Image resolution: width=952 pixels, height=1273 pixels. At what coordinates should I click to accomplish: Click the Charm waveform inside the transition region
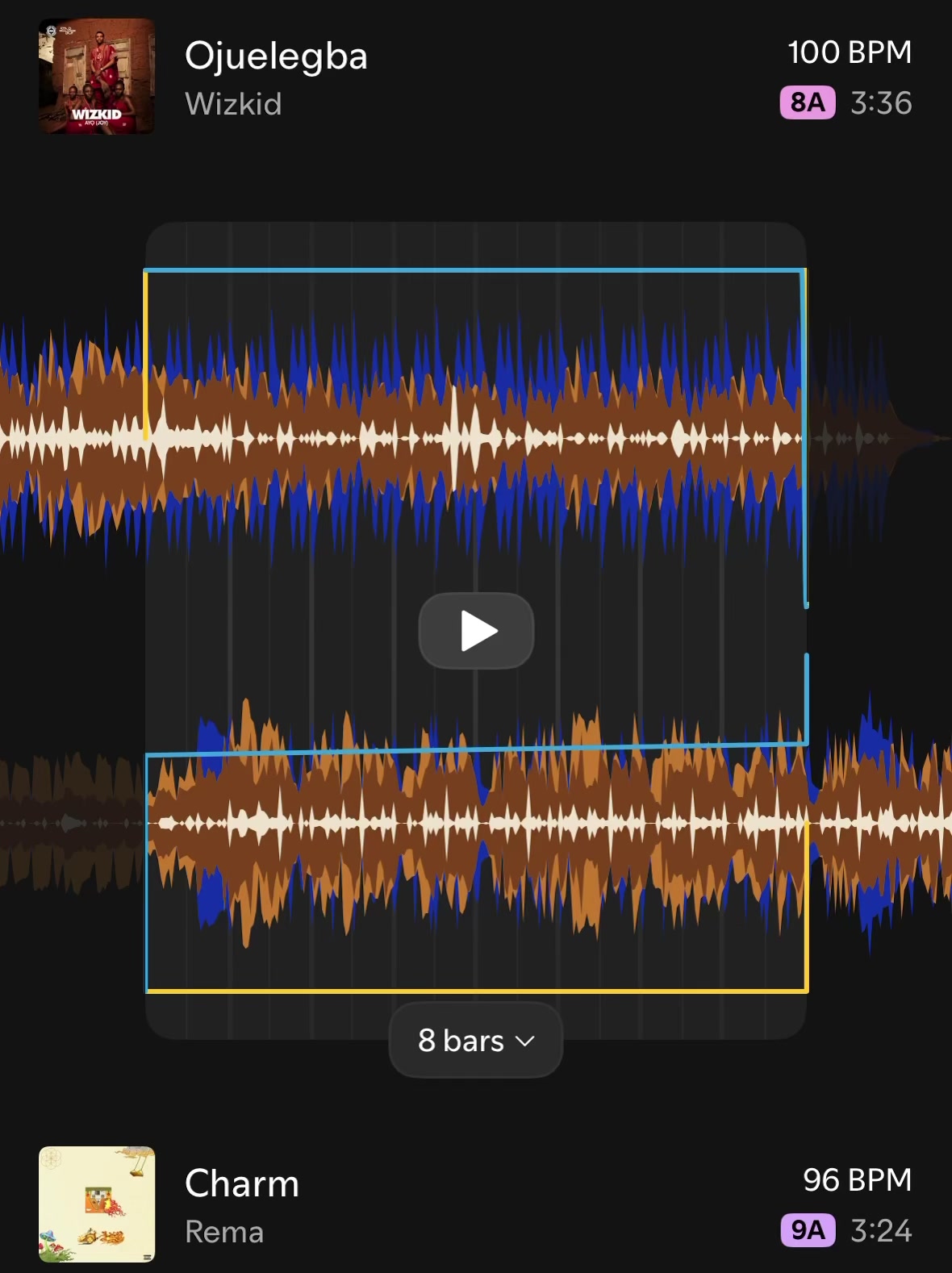coord(476,823)
